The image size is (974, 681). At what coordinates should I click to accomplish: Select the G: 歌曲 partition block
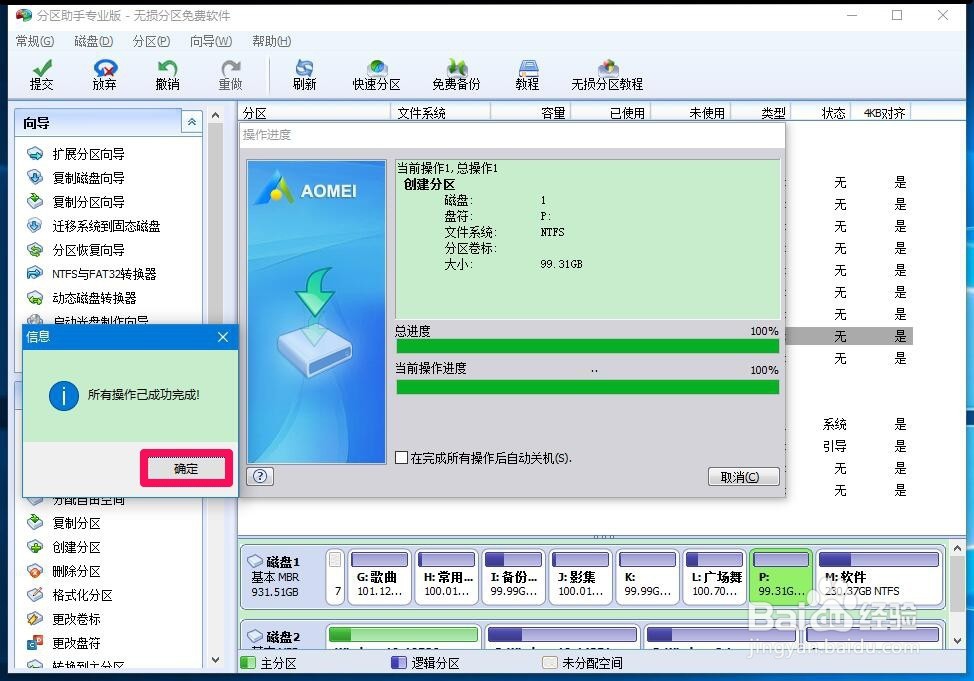click(x=380, y=577)
